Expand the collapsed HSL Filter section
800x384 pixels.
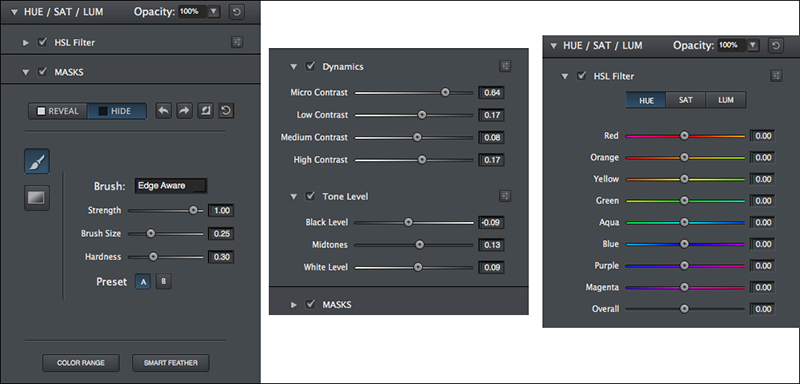pyautogui.click(x=26, y=42)
